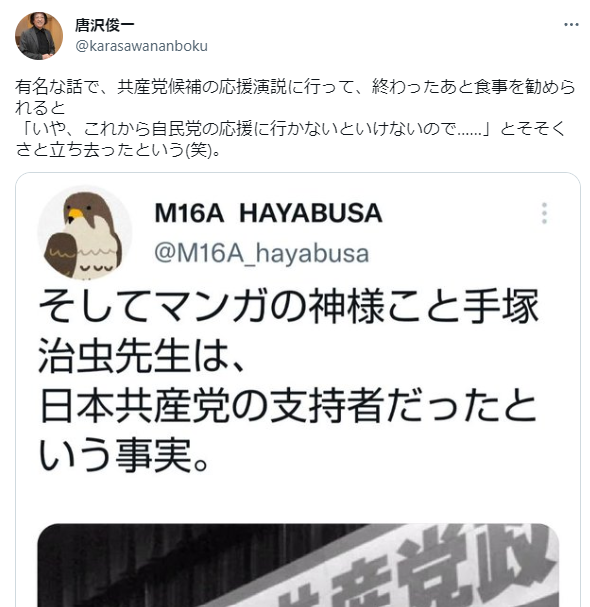Open the 唐沢俊一 display name link
Screen dimensions: 590x607
[x=105, y=25]
